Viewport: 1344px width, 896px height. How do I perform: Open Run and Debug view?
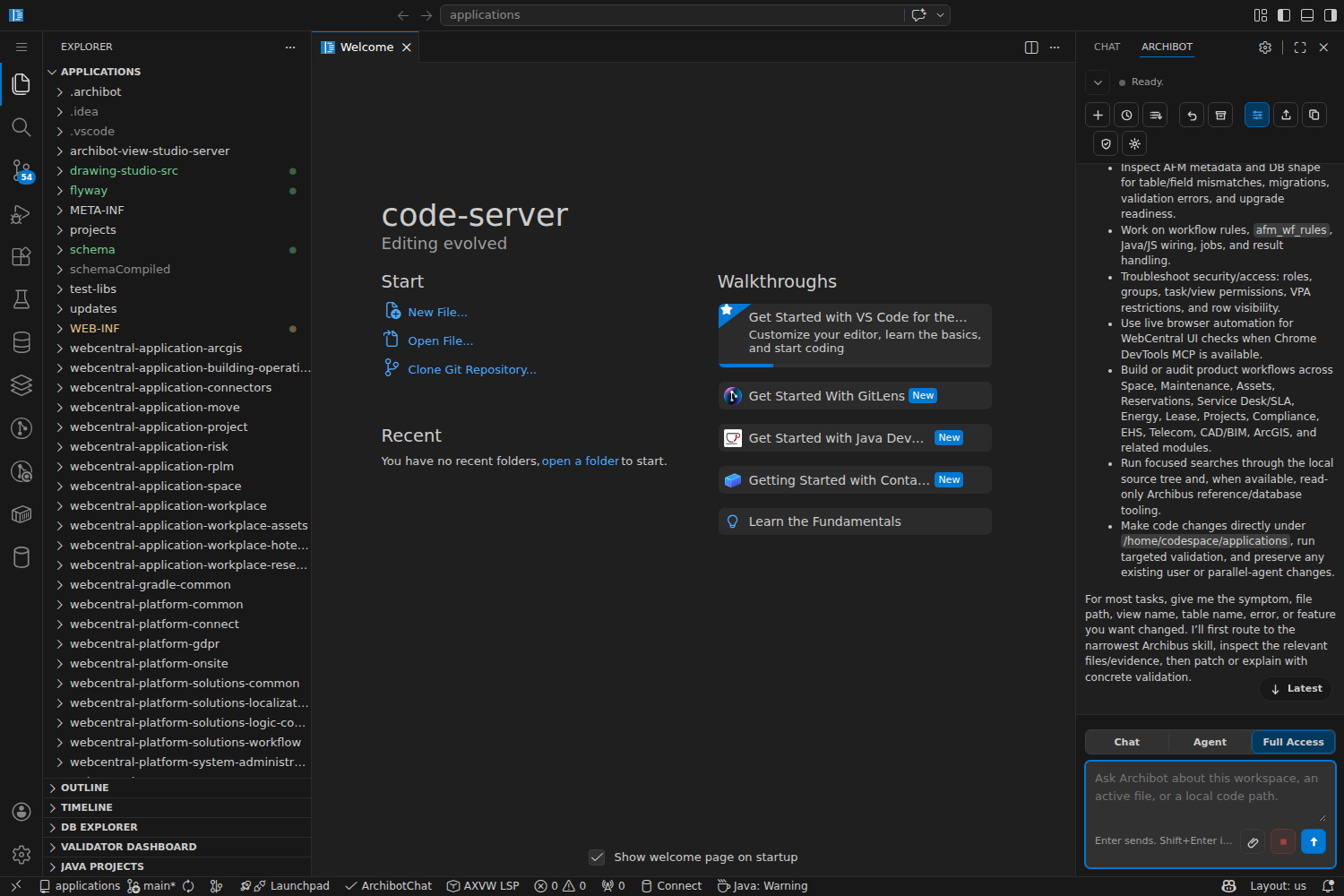(22, 213)
